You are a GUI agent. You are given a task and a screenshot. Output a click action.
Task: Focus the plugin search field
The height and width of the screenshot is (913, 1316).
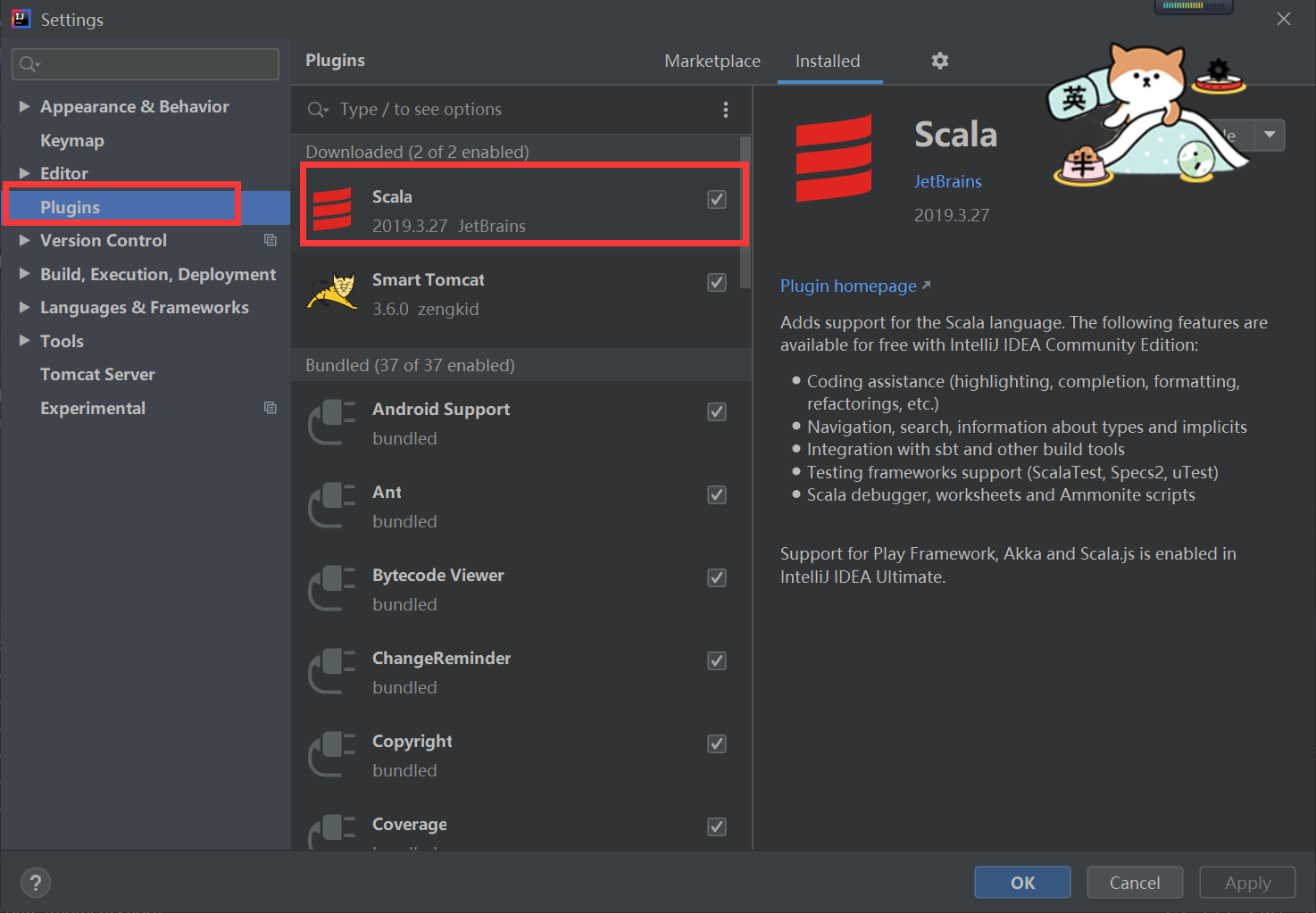coord(522,110)
